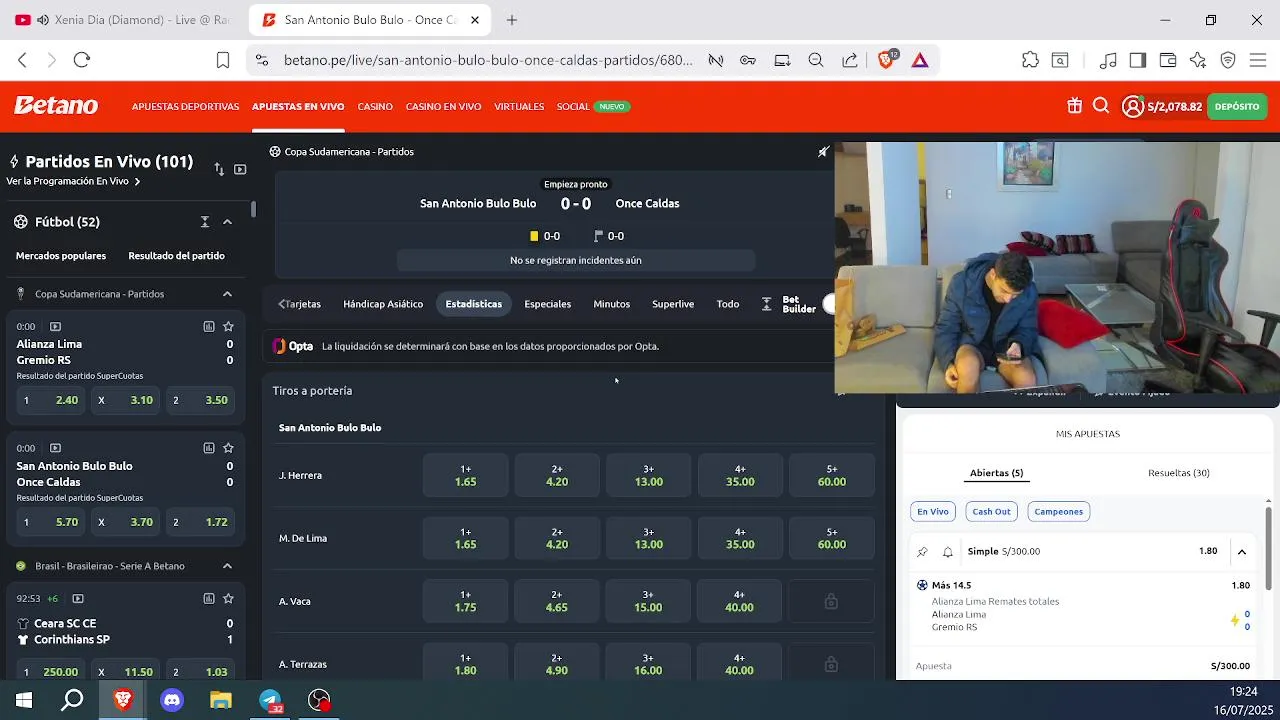Bet J. Herrera 1+ shots at 1.65
This screenshot has height=720, width=1280.
(465, 475)
